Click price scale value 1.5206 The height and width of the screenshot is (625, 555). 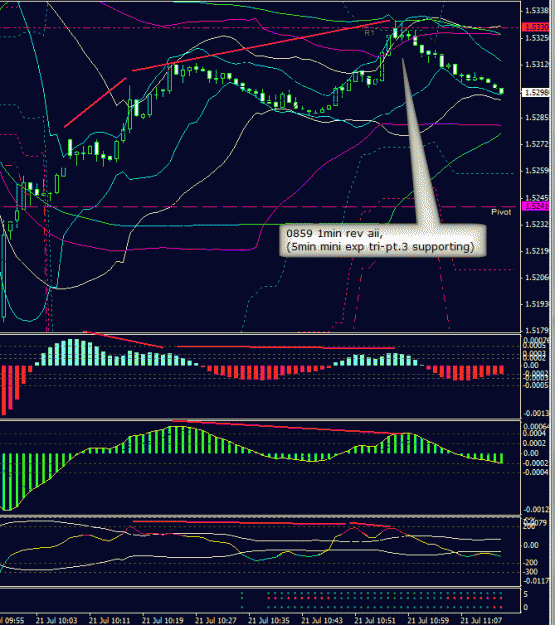[537, 277]
